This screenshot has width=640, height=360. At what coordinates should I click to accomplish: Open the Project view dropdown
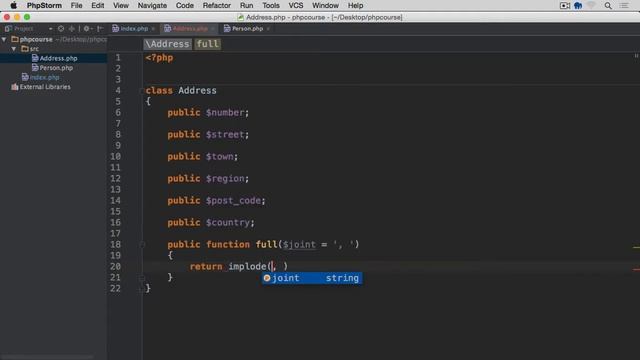[x=50, y=29]
